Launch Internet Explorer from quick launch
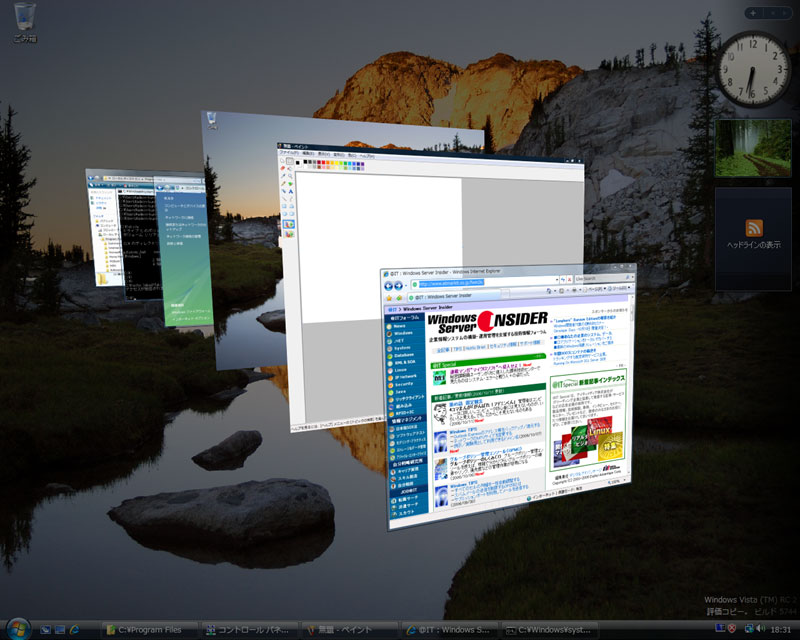 coord(74,630)
